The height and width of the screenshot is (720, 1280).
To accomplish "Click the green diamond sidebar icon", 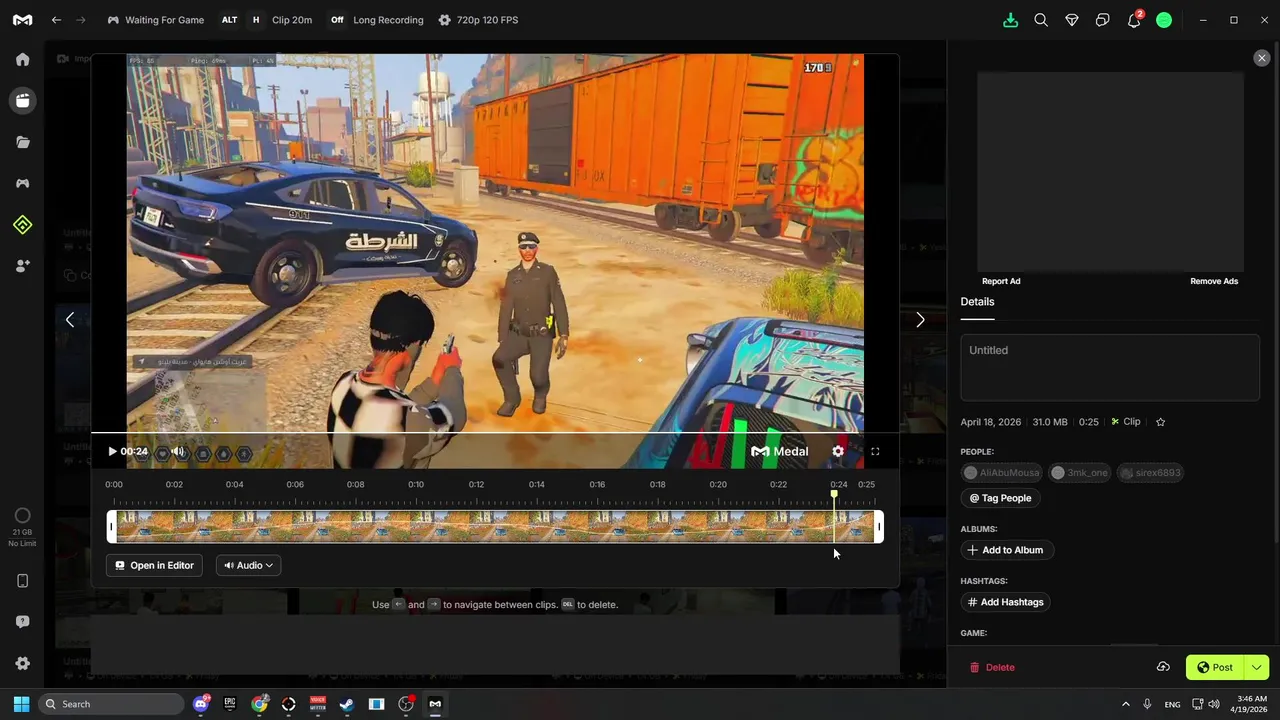I will tap(22, 225).
